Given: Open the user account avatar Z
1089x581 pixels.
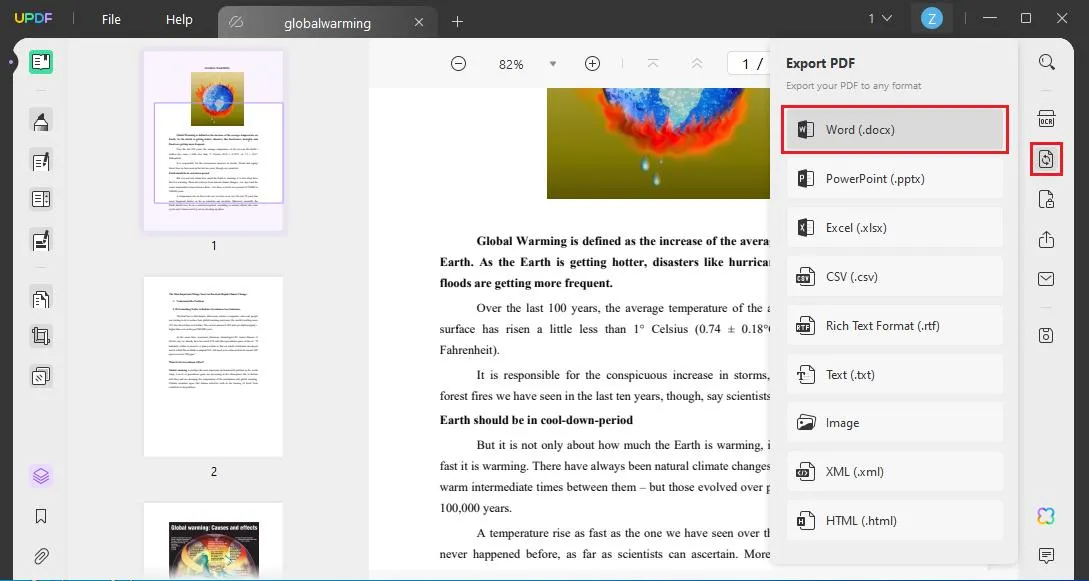Looking at the screenshot, I should [x=931, y=19].
